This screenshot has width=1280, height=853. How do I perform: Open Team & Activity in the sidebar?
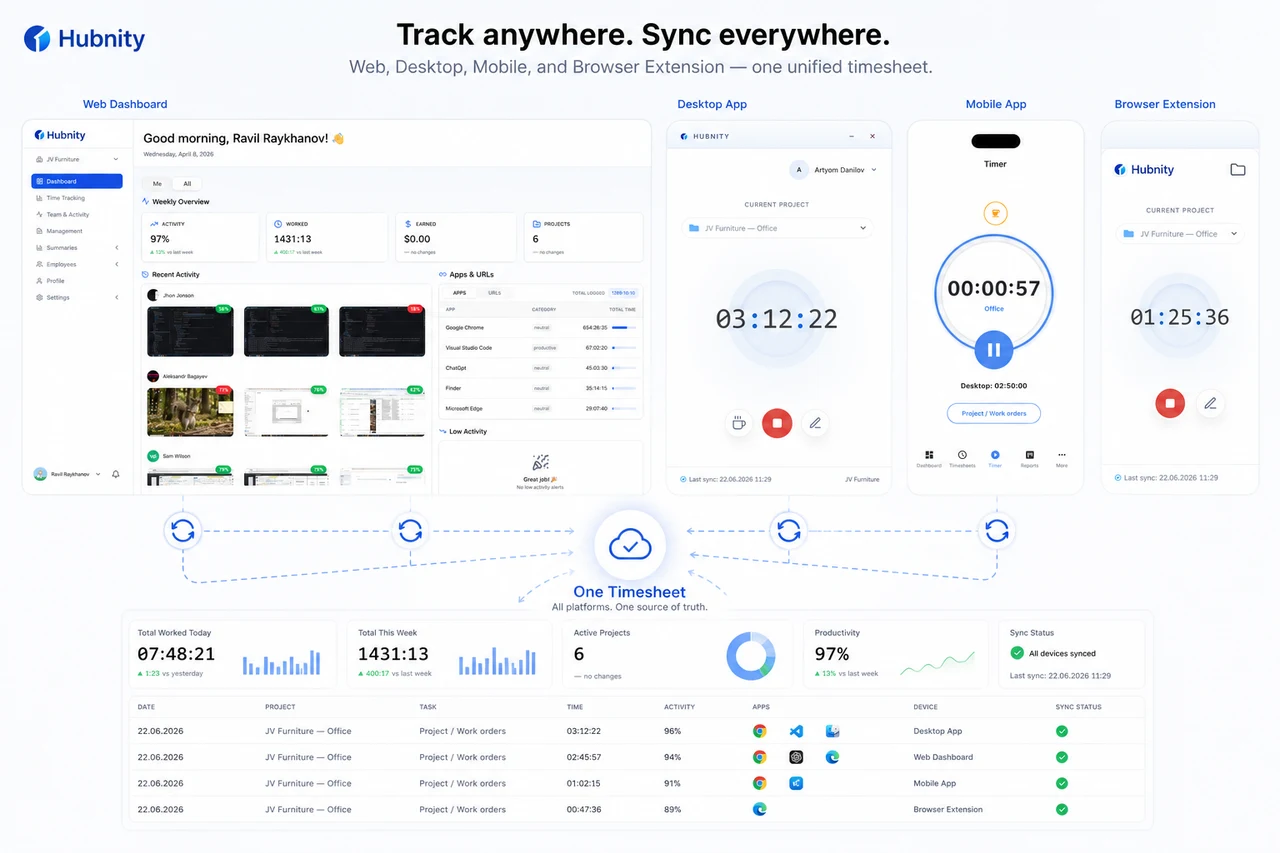[77, 214]
